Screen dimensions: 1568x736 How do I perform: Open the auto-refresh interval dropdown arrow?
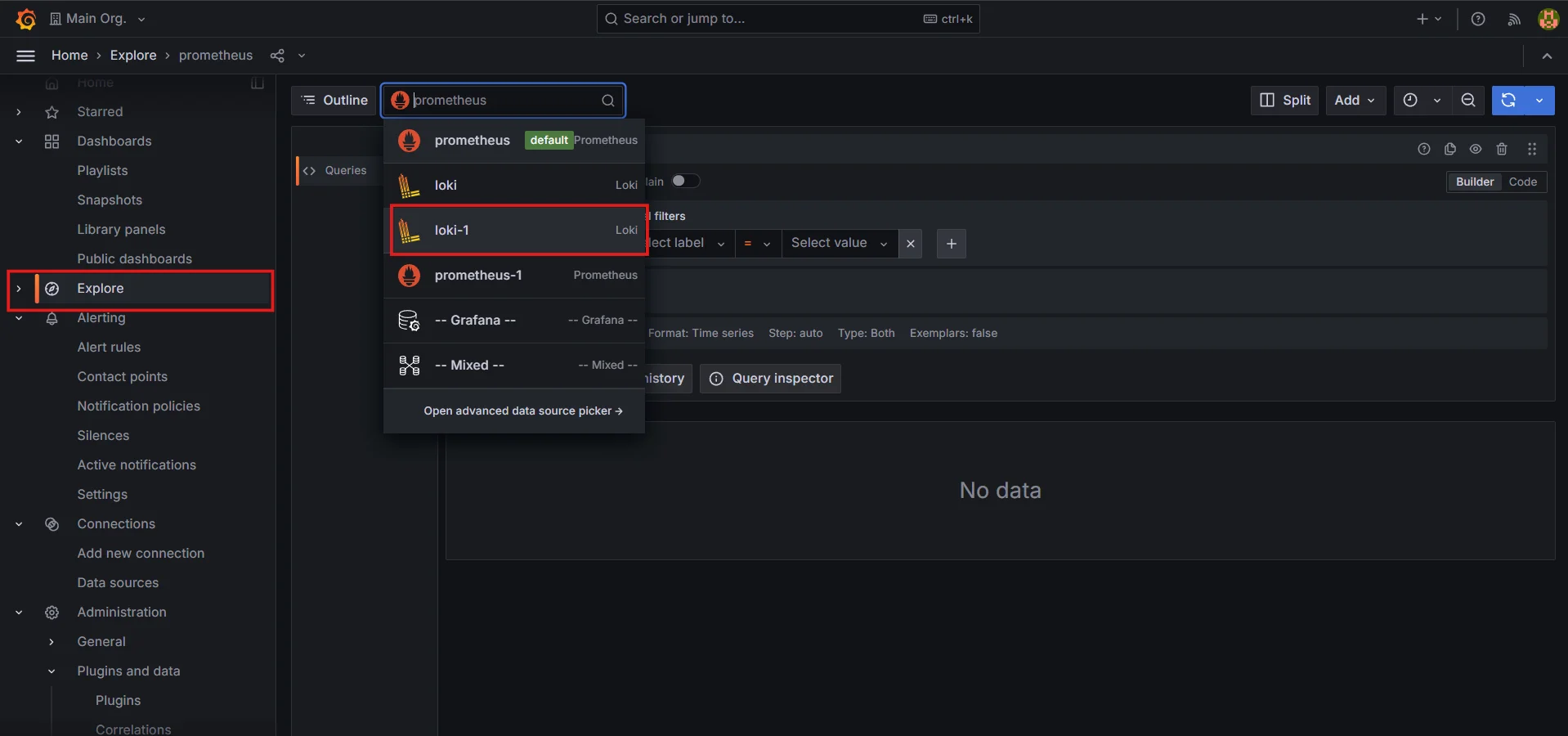(x=1539, y=100)
